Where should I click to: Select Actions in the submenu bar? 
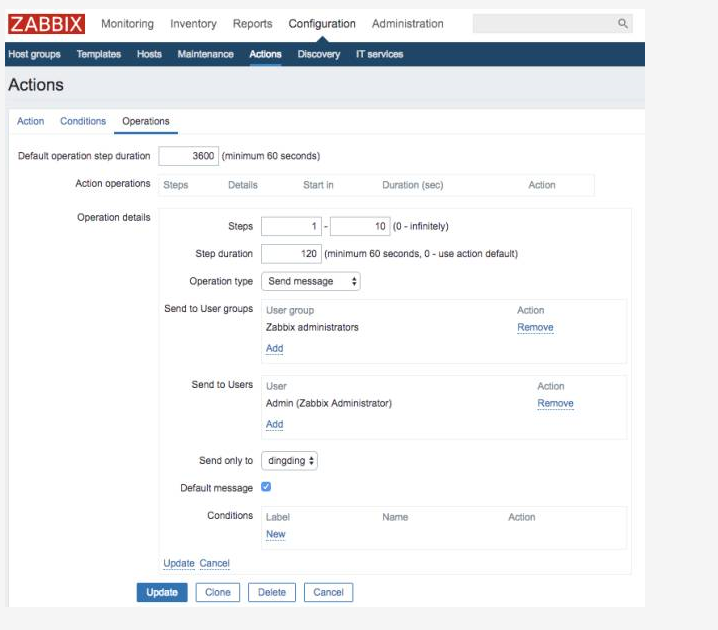coord(265,54)
